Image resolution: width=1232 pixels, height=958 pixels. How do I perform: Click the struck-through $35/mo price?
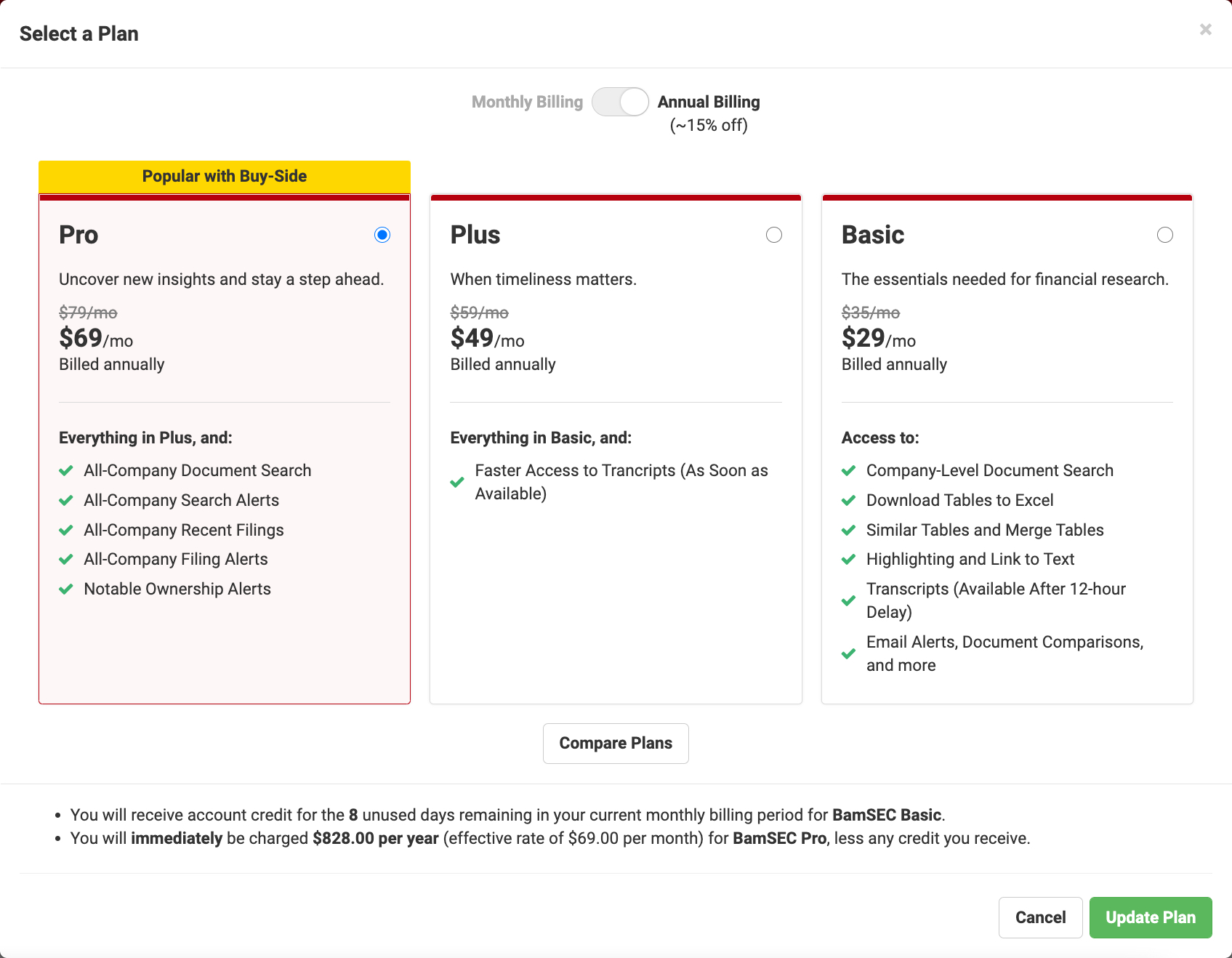pyautogui.click(x=871, y=313)
